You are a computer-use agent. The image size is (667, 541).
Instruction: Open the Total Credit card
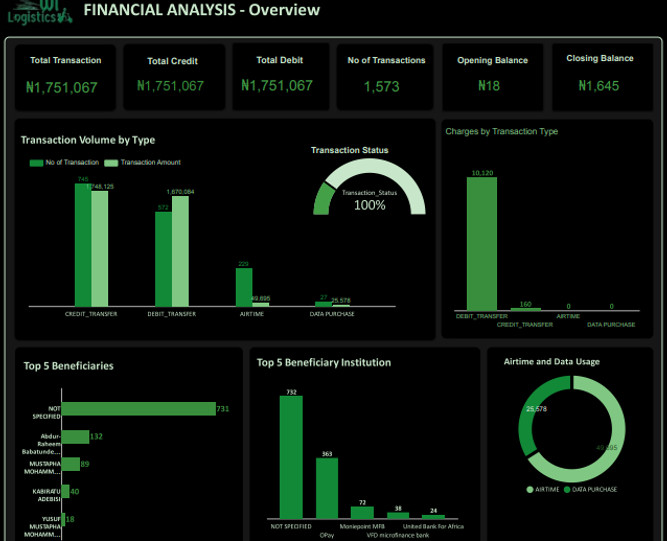pyautogui.click(x=174, y=77)
